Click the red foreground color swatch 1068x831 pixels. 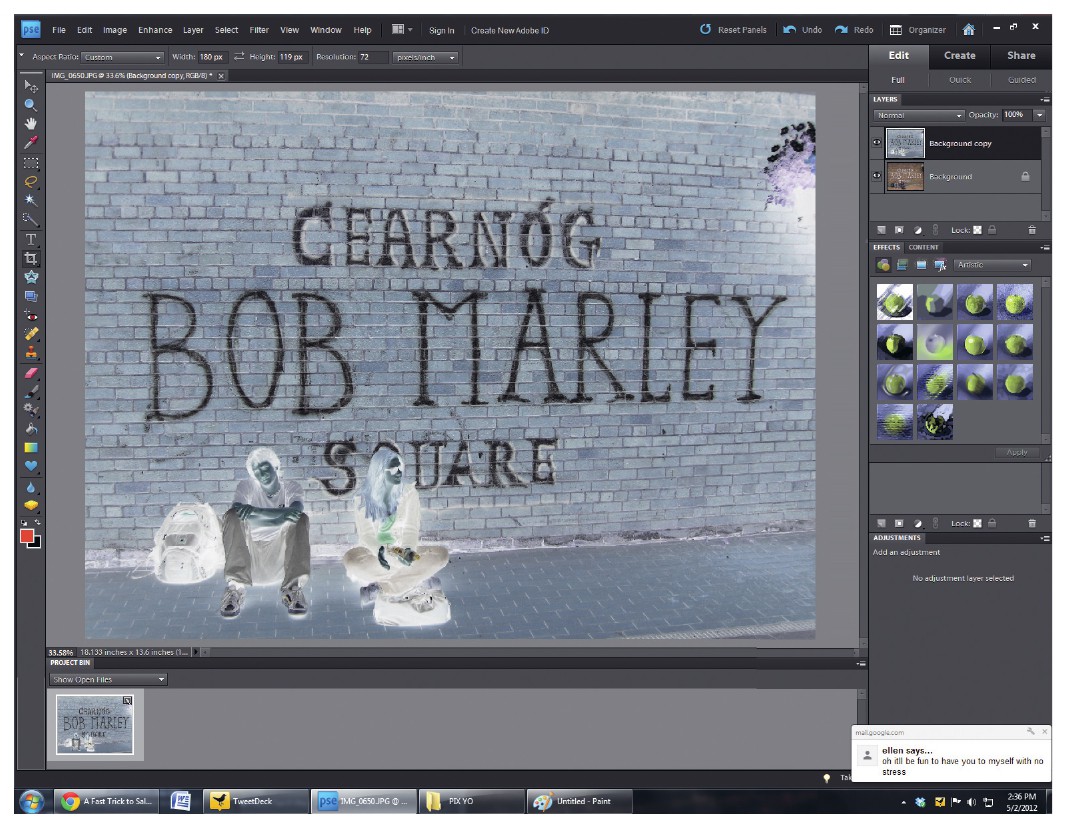pos(27,536)
